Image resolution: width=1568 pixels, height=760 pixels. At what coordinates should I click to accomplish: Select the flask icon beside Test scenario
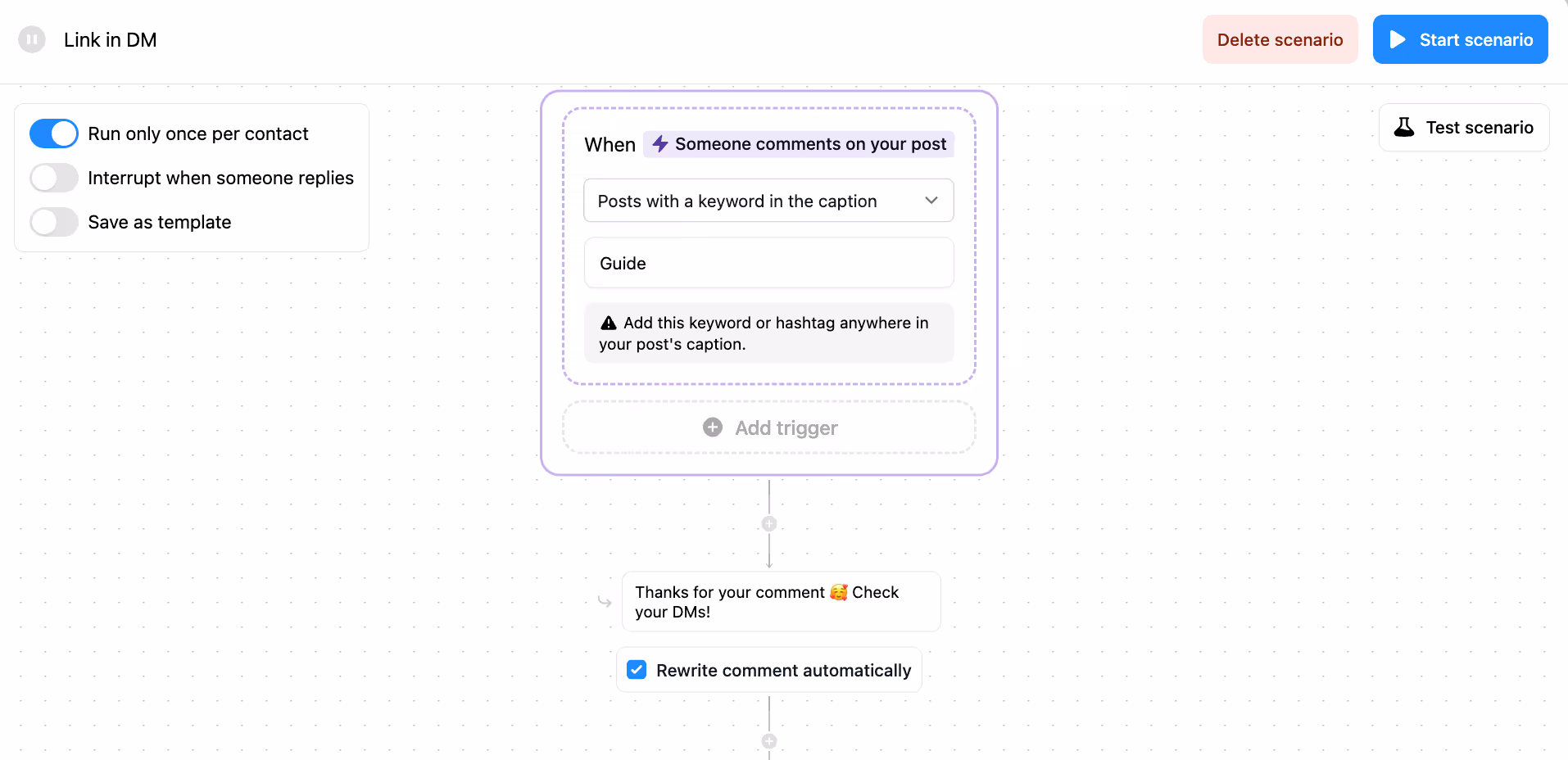coord(1404,127)
